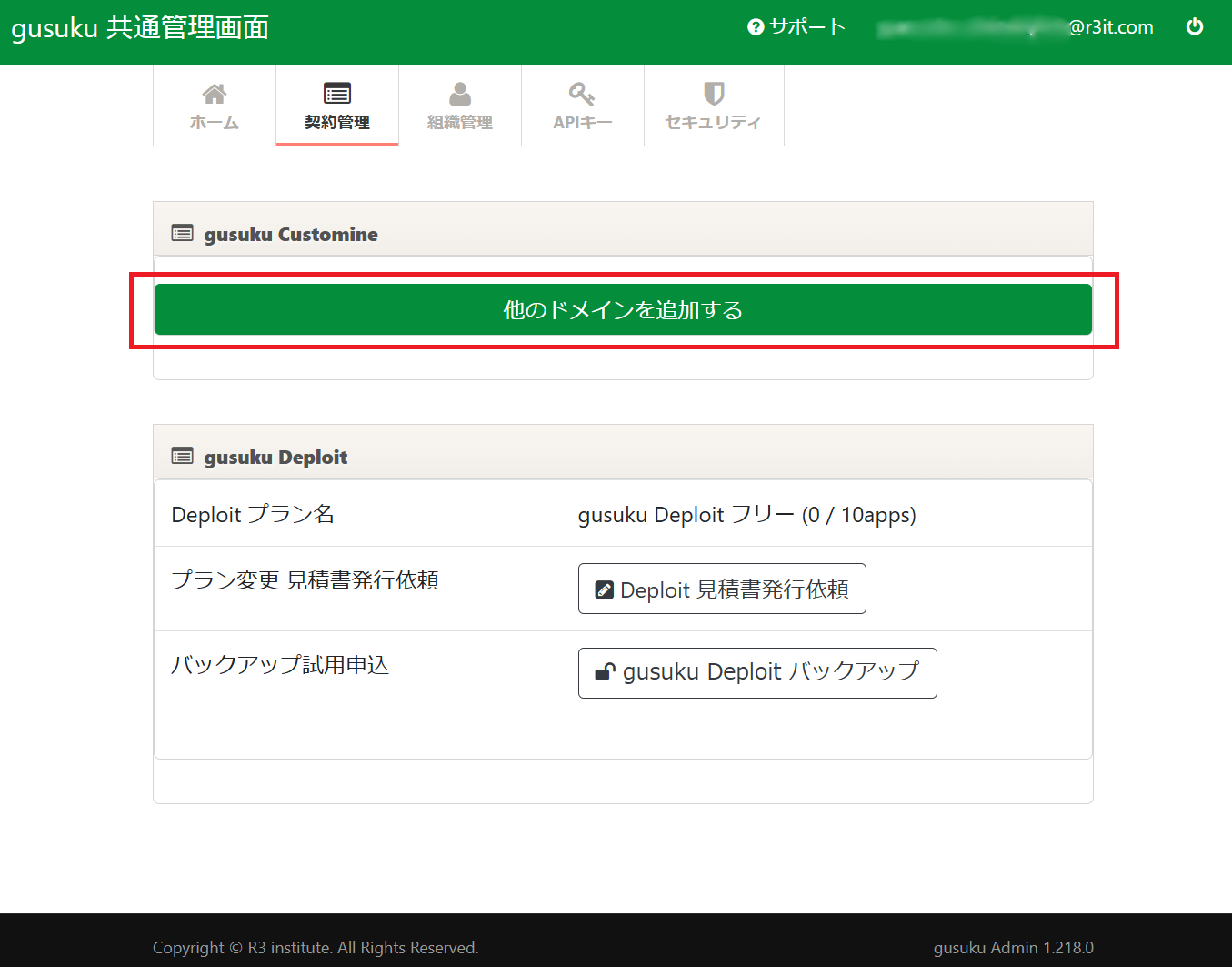Click the APIキー key icon
The width and height of the screenshot is (1232, 967).
[x=582, y=94]
